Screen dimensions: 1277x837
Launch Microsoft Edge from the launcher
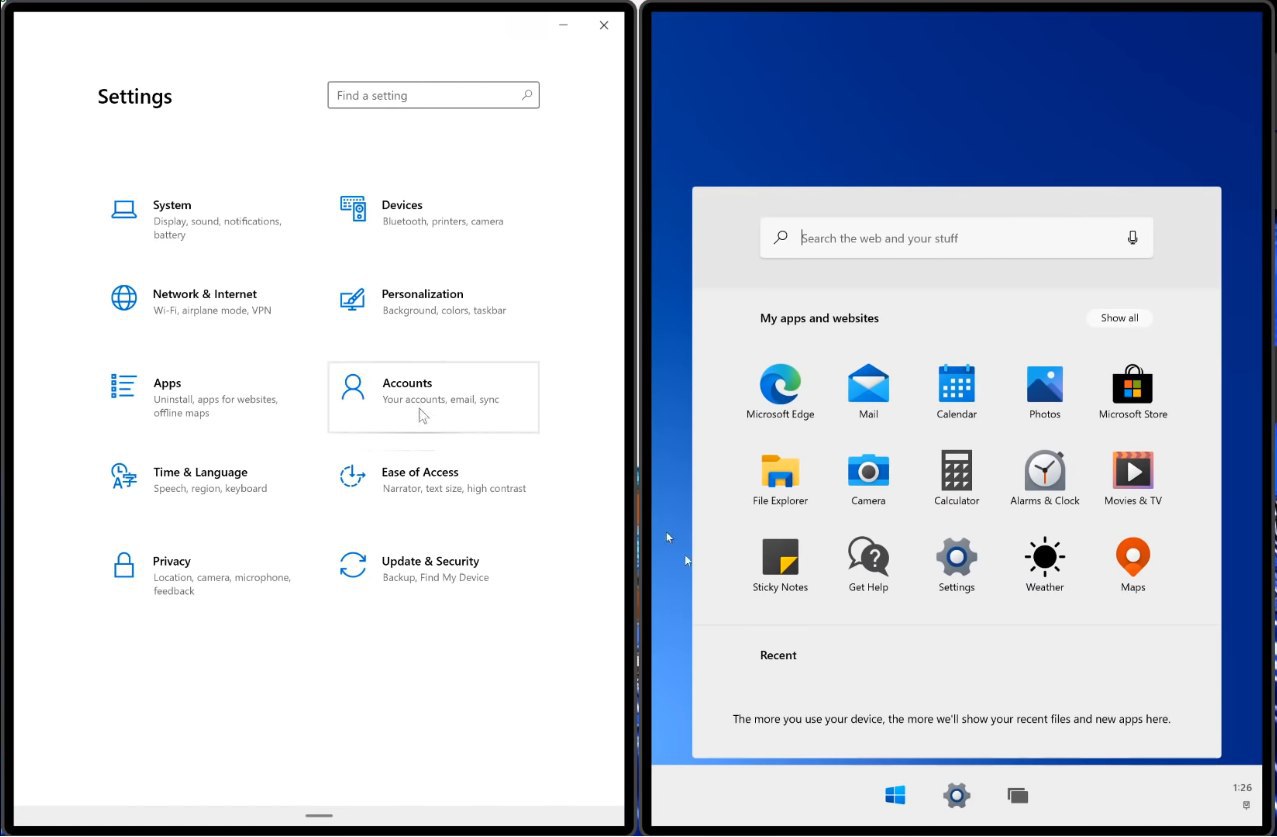pyautogui.click(x=780, y=391)
